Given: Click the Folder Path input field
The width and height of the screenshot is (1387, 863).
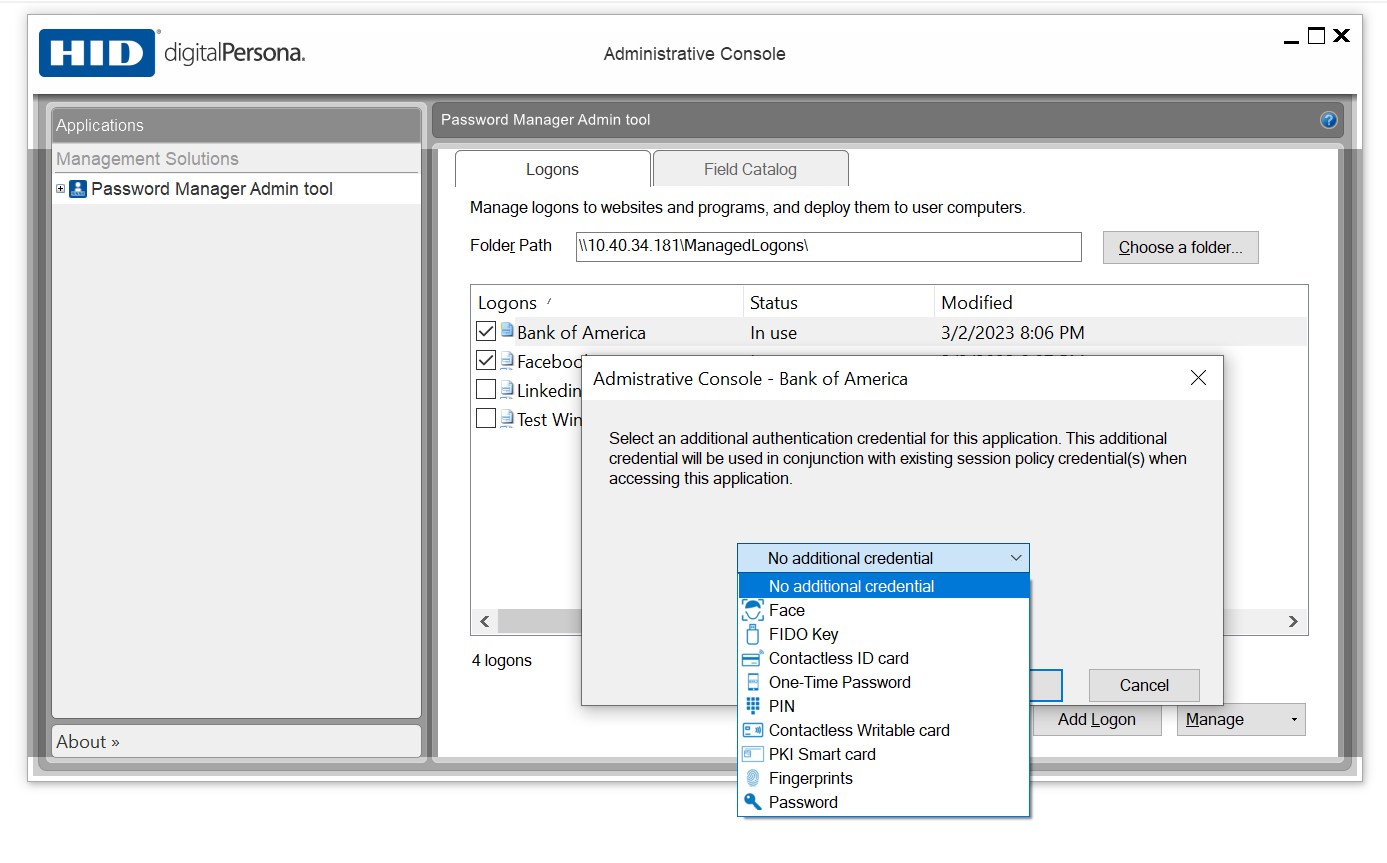Looking at the screenshot, I should tap(828, 246).
